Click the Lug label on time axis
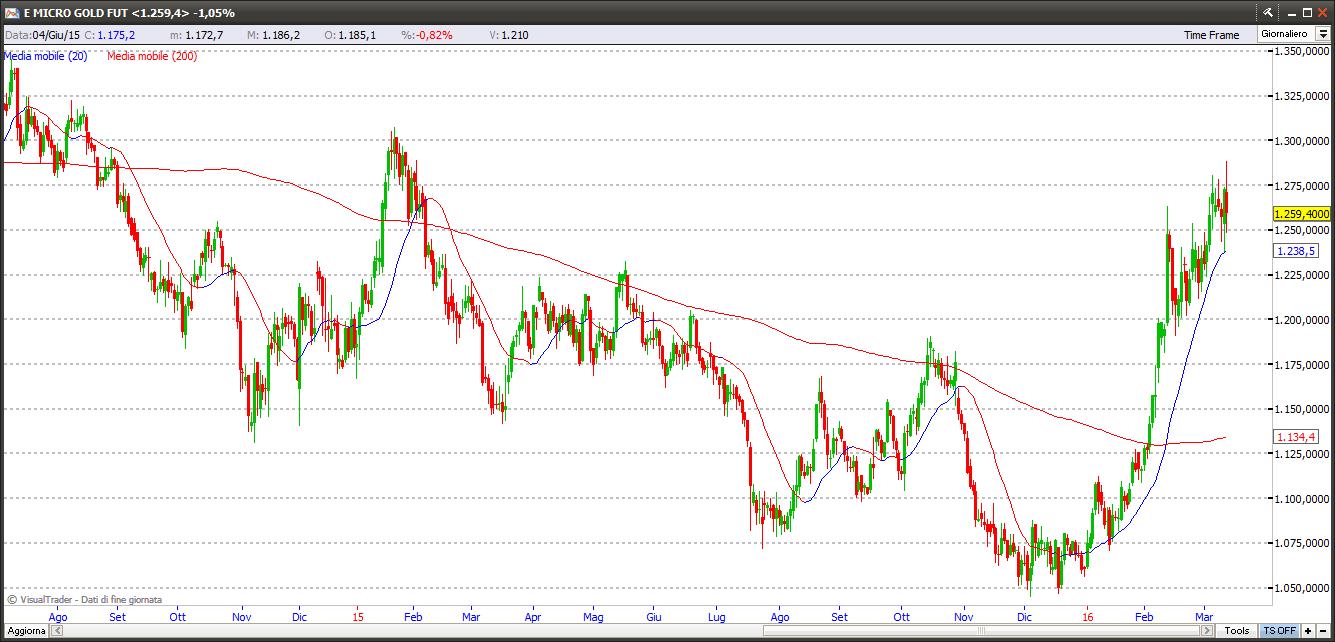 click(x=716, y=617)
